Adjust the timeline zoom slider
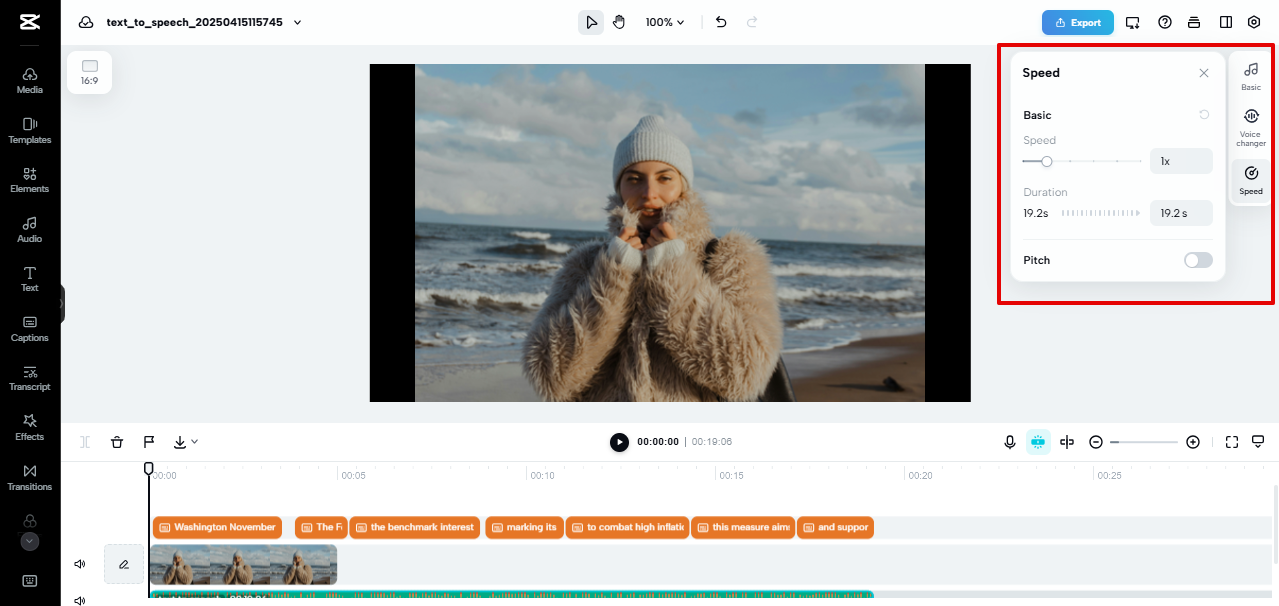 point(1144,442)
